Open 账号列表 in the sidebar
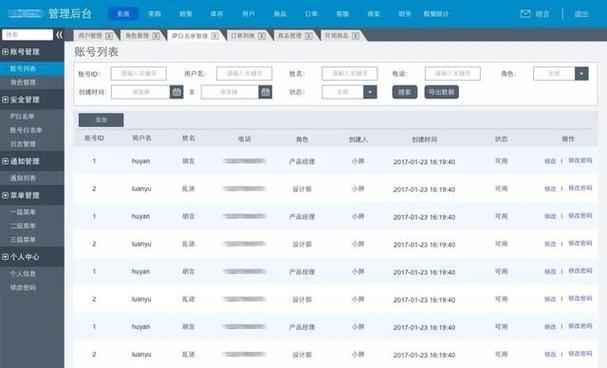Viewport: 607px width, 368px height. pyautogui.click(x=23, y=68)
